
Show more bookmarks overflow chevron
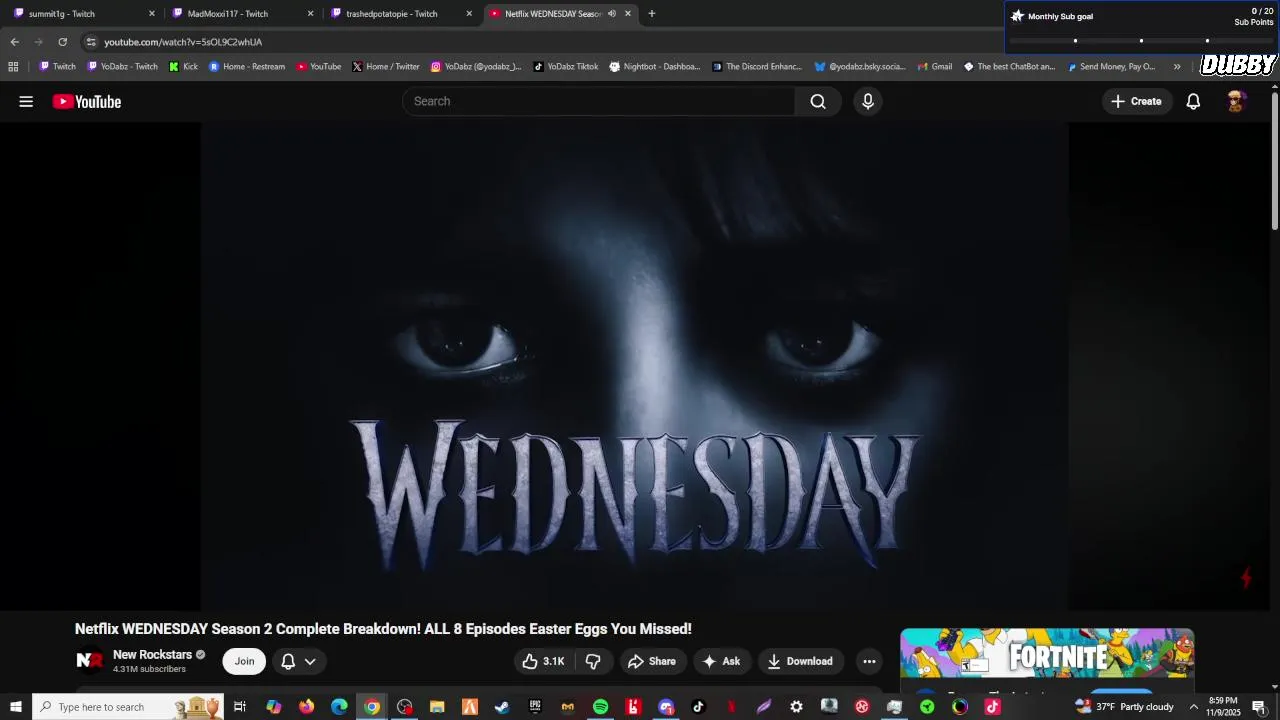tap(1177, 67)
